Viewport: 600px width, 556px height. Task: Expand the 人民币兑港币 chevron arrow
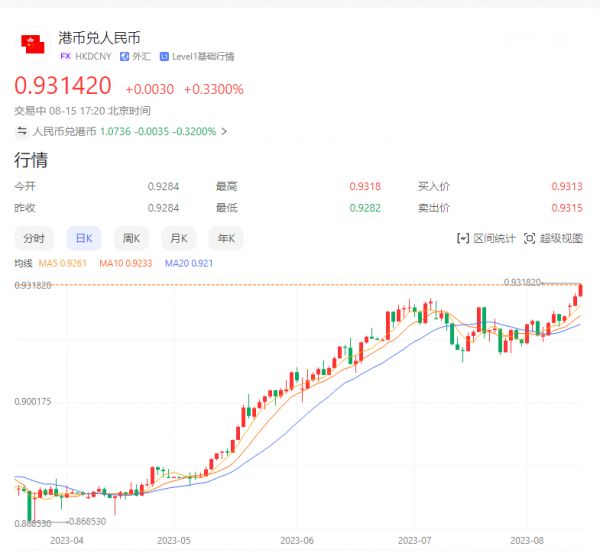[224, 131]
